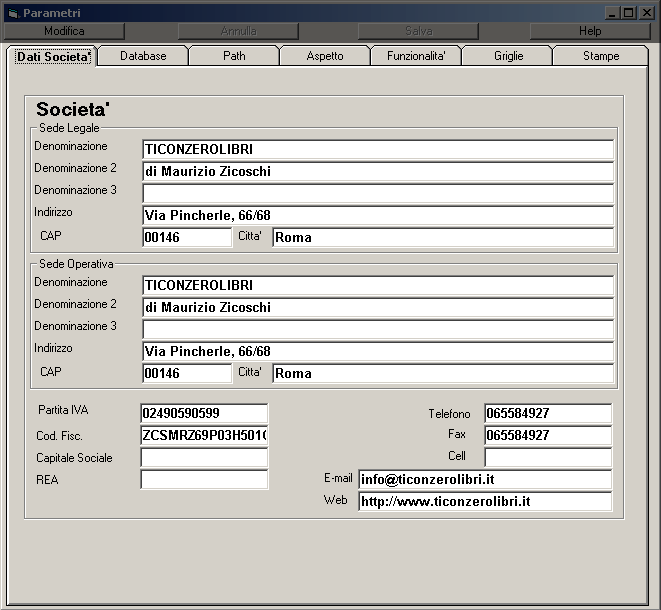Click the Cod. Fisc. label
Image resolution: width=661 pixels, height=610 pixels.
59,436
